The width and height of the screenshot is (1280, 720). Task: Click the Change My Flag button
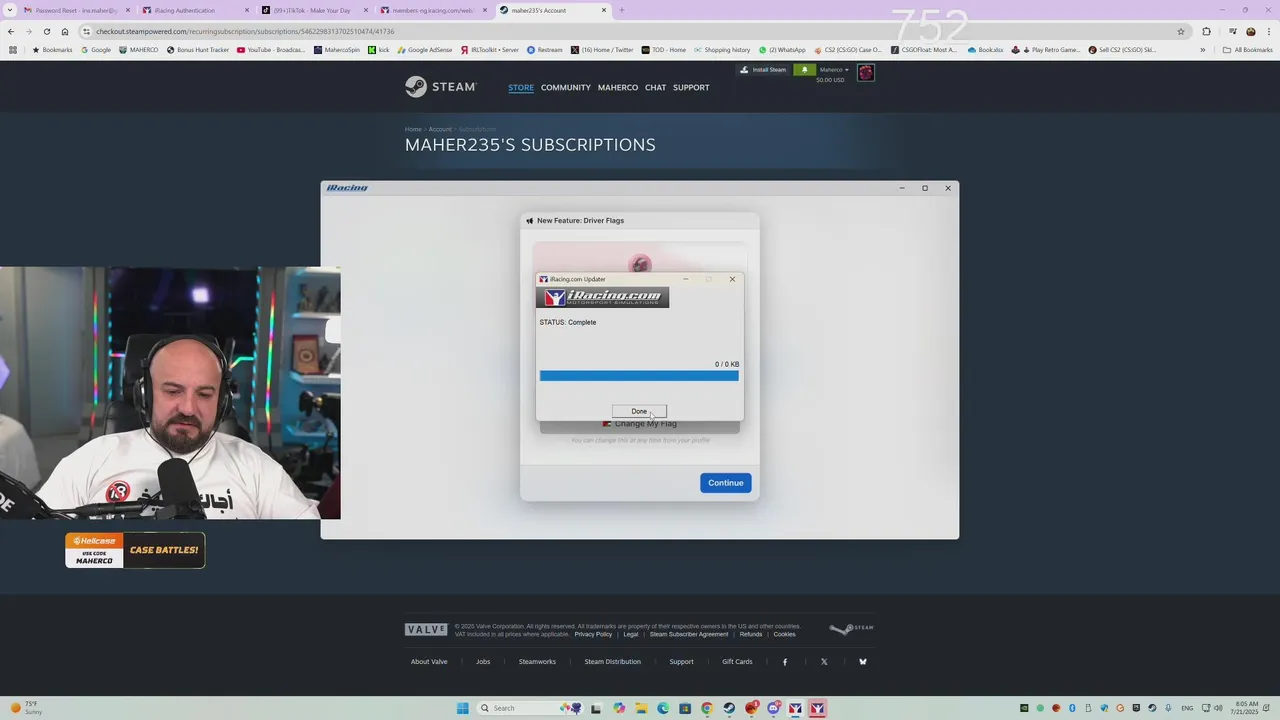[x=640, y=425]
